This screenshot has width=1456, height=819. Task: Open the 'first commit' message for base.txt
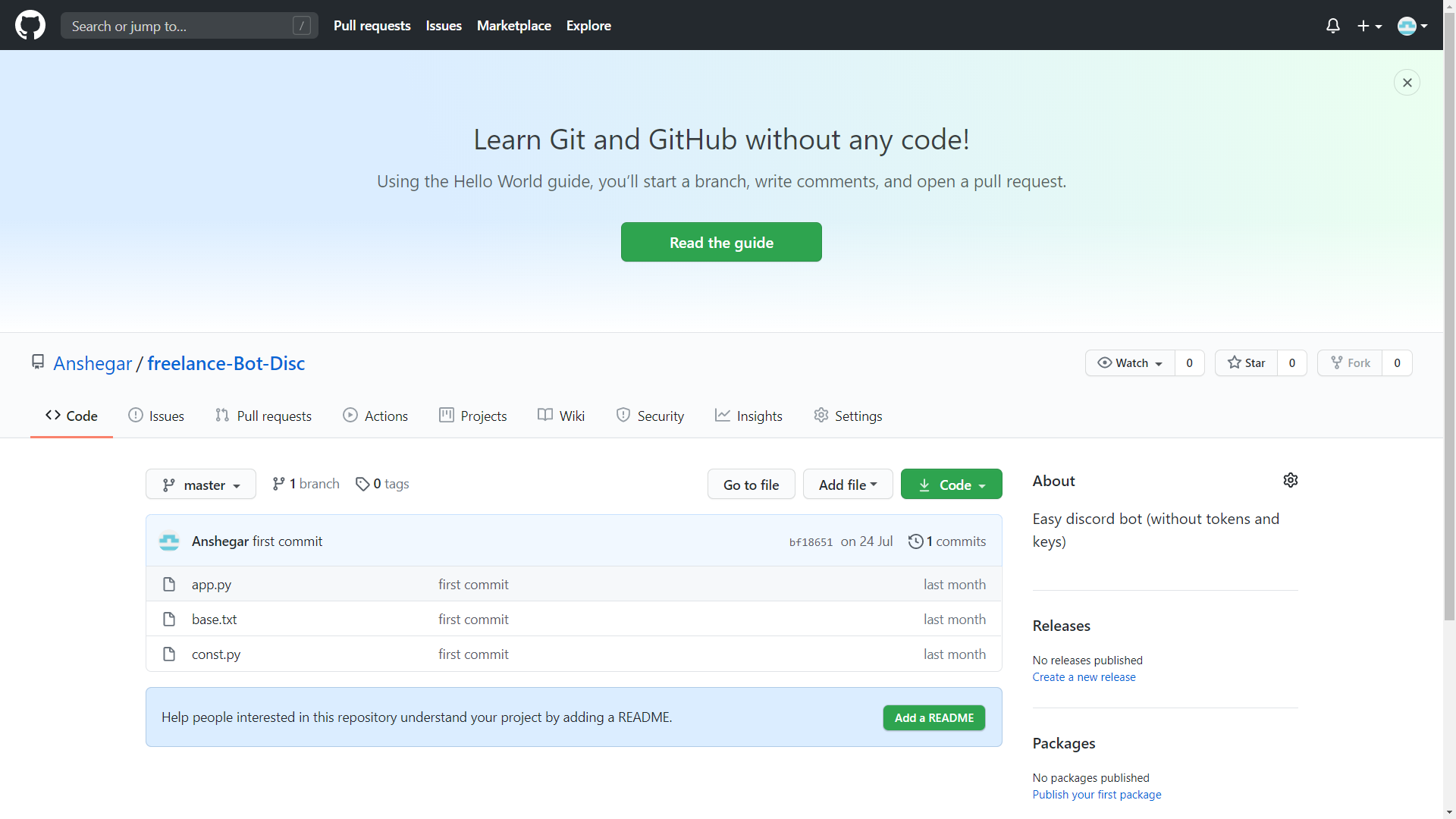click(473, 620)
